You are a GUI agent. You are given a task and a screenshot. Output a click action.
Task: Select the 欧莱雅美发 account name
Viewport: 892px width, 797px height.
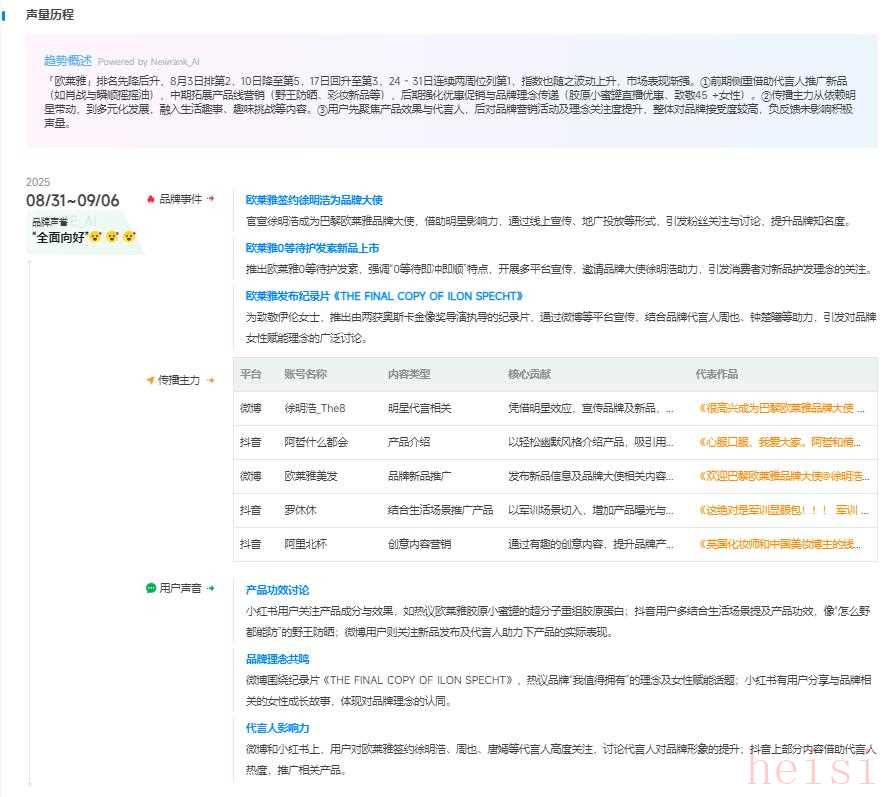[x=310, y=476]
